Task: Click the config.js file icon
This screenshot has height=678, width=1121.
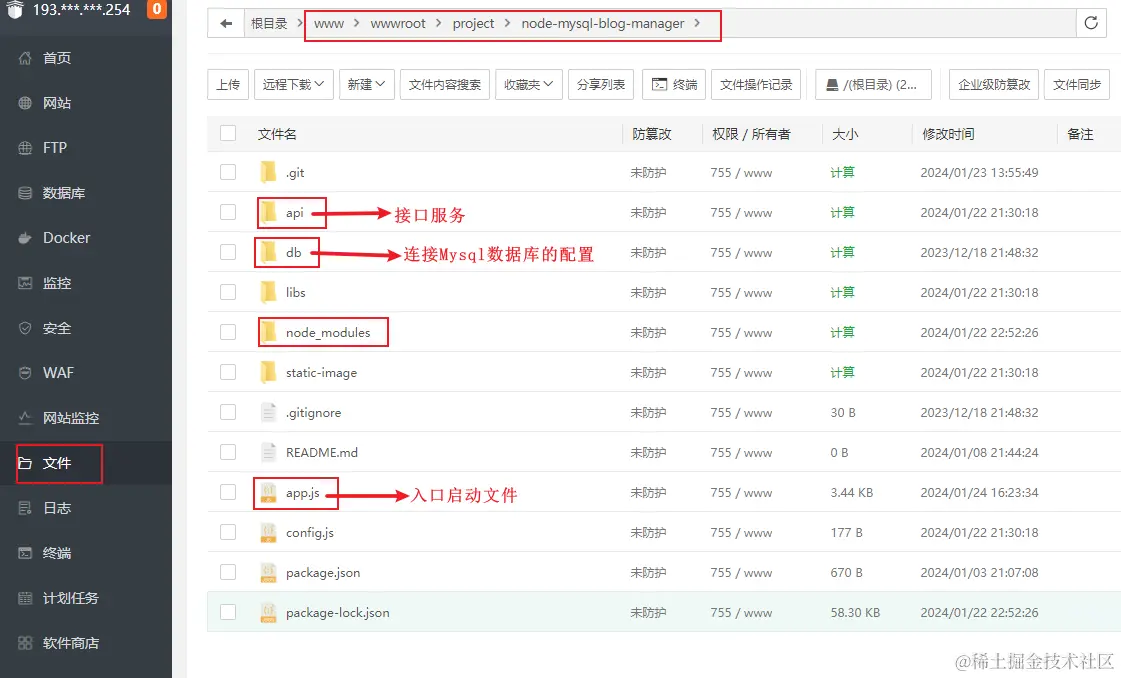Action: point(268,533)
